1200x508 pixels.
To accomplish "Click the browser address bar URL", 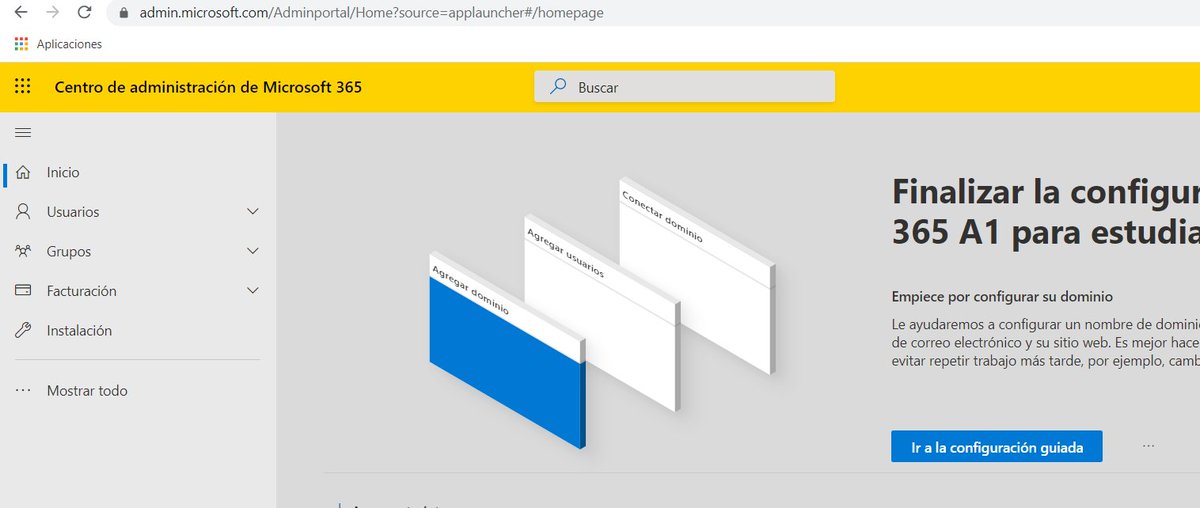I will pos(371,14).
